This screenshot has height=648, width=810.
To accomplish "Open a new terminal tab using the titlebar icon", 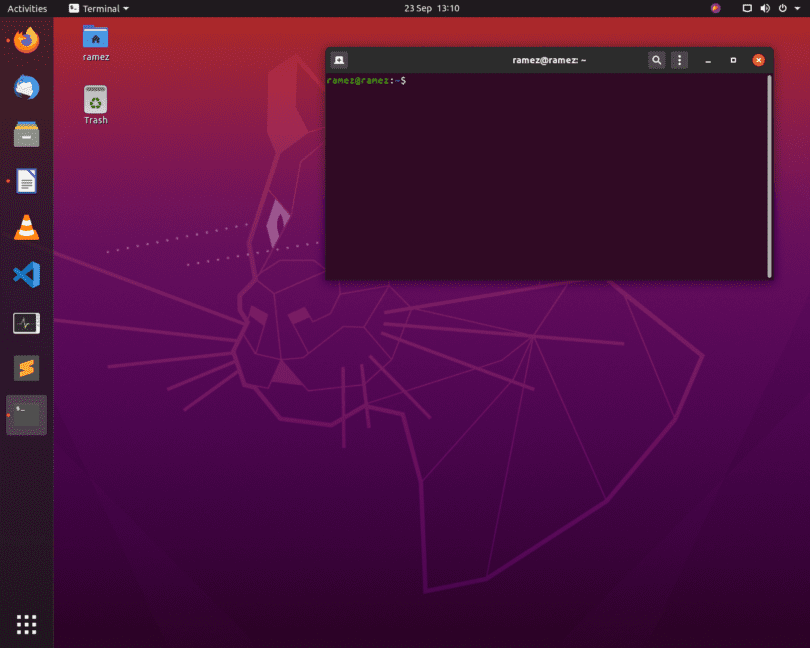I will click(339, 60).
